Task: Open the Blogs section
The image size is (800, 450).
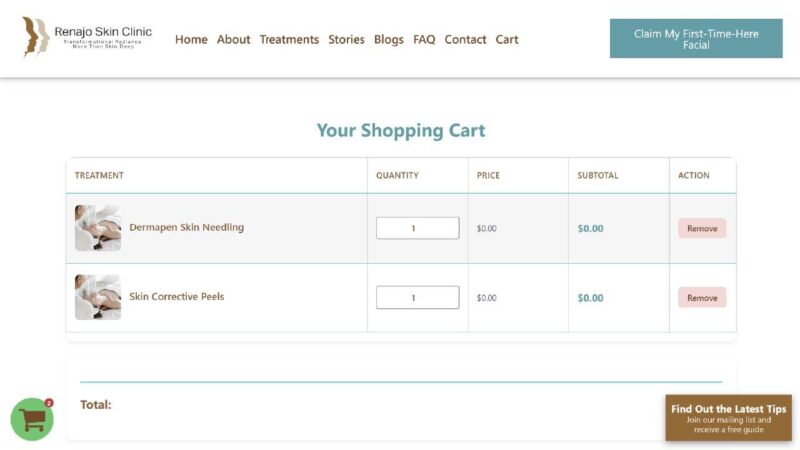Action: coord(389,40)
